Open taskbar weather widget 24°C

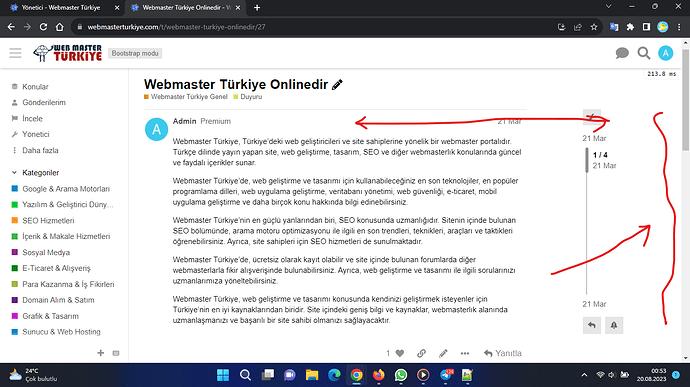pyautogui.click(x=34, y=375)
